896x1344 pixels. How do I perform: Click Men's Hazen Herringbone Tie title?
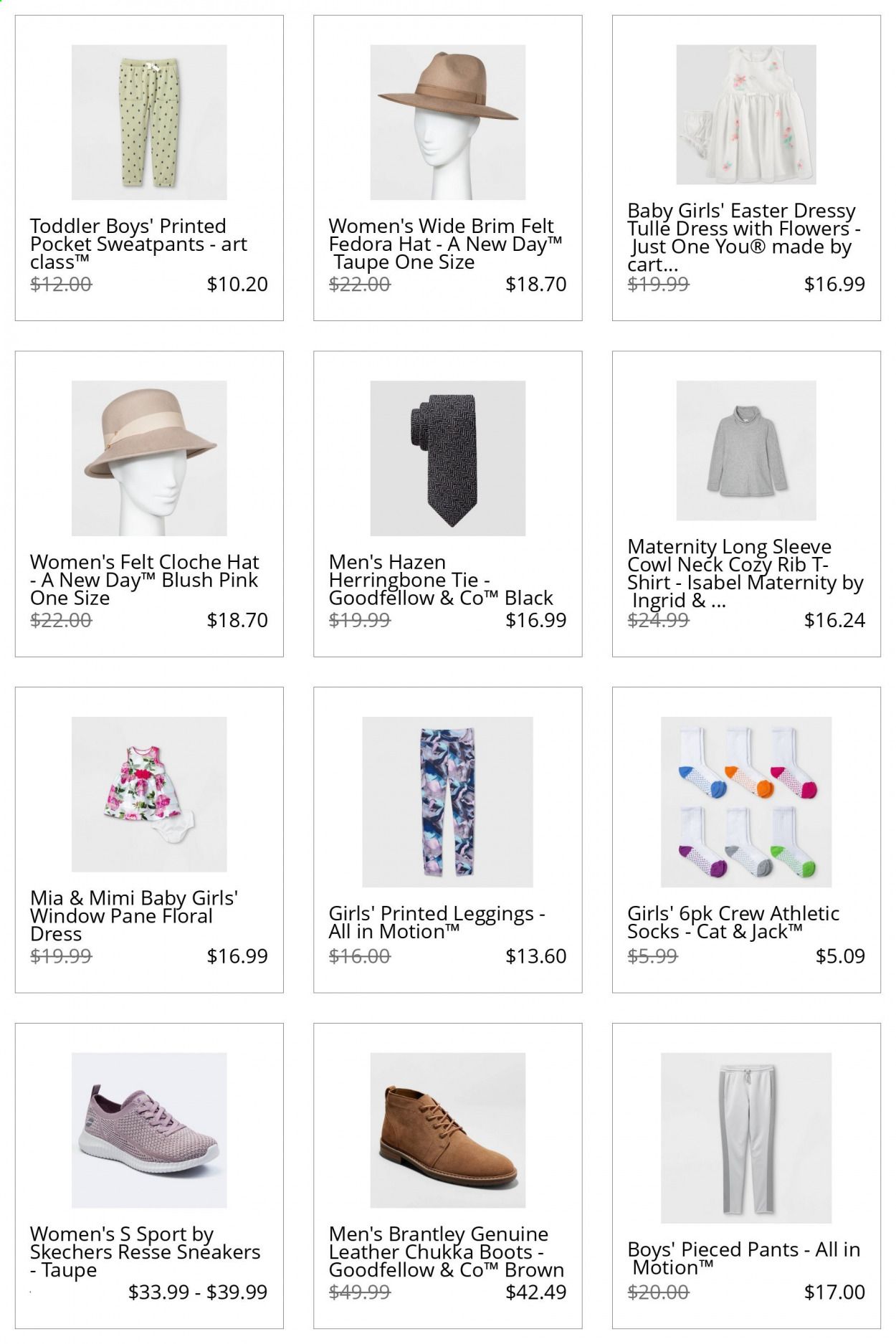[x=441, y=580]
